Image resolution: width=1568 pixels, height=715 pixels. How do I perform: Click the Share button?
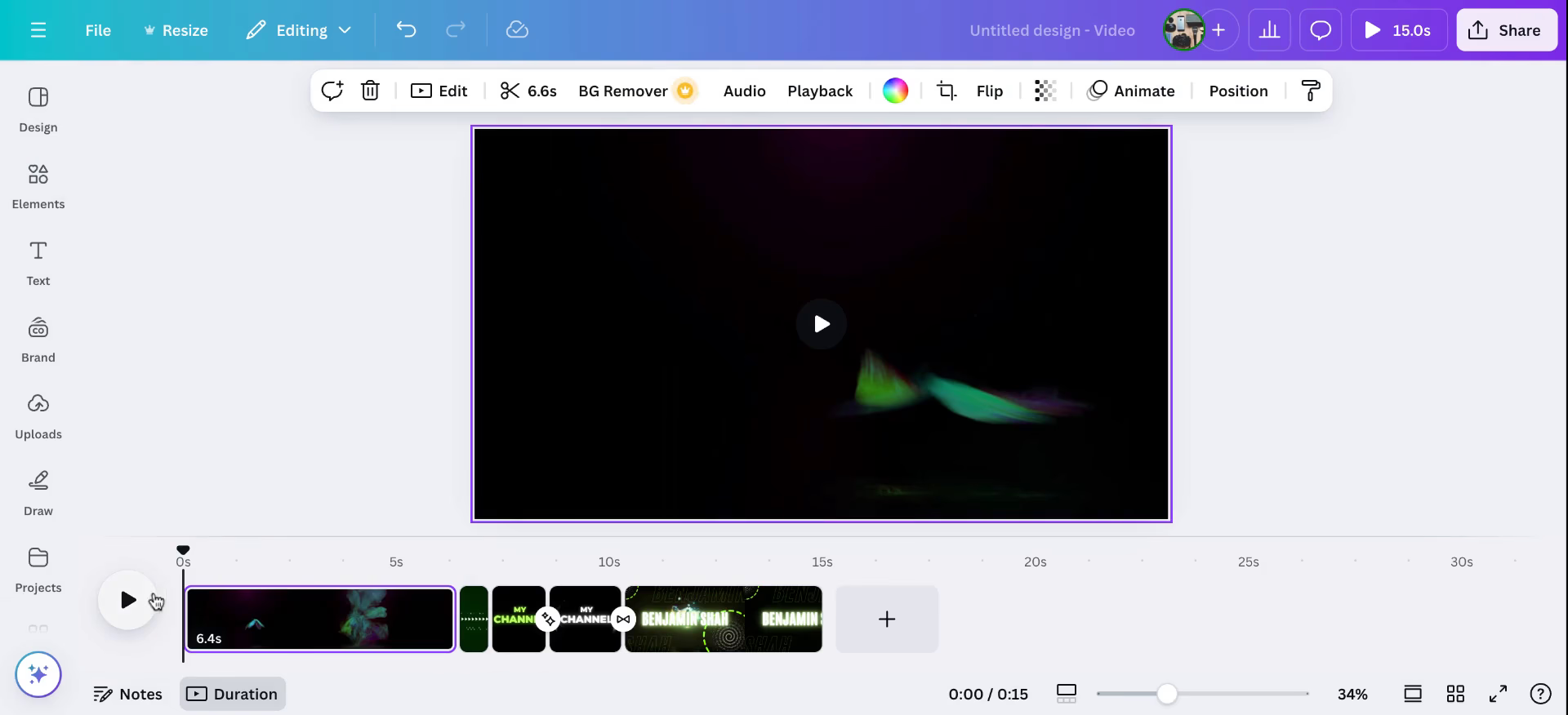(1506, 30)
